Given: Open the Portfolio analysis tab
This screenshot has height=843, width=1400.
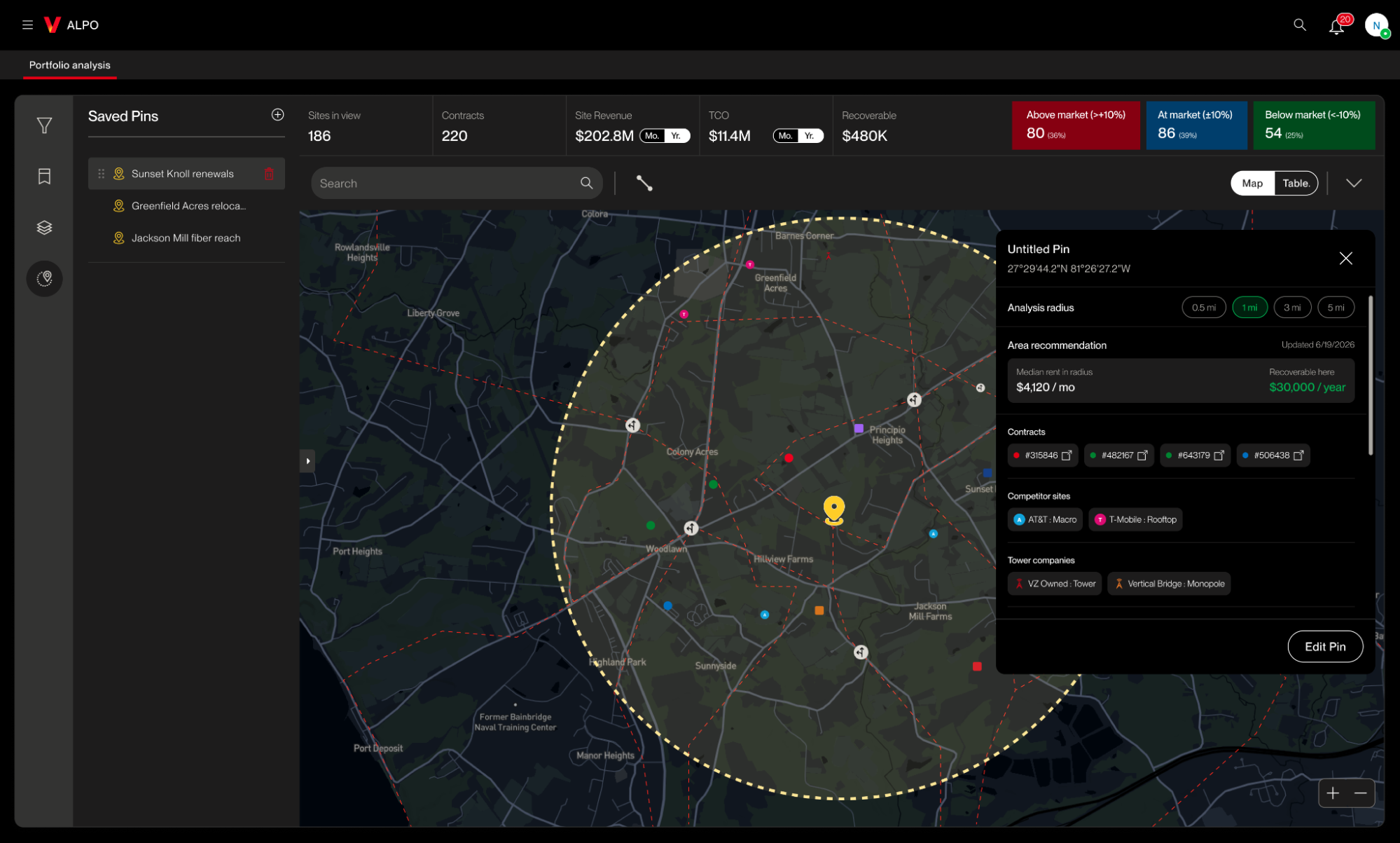Looking at the screenshot, I should 69,65.
